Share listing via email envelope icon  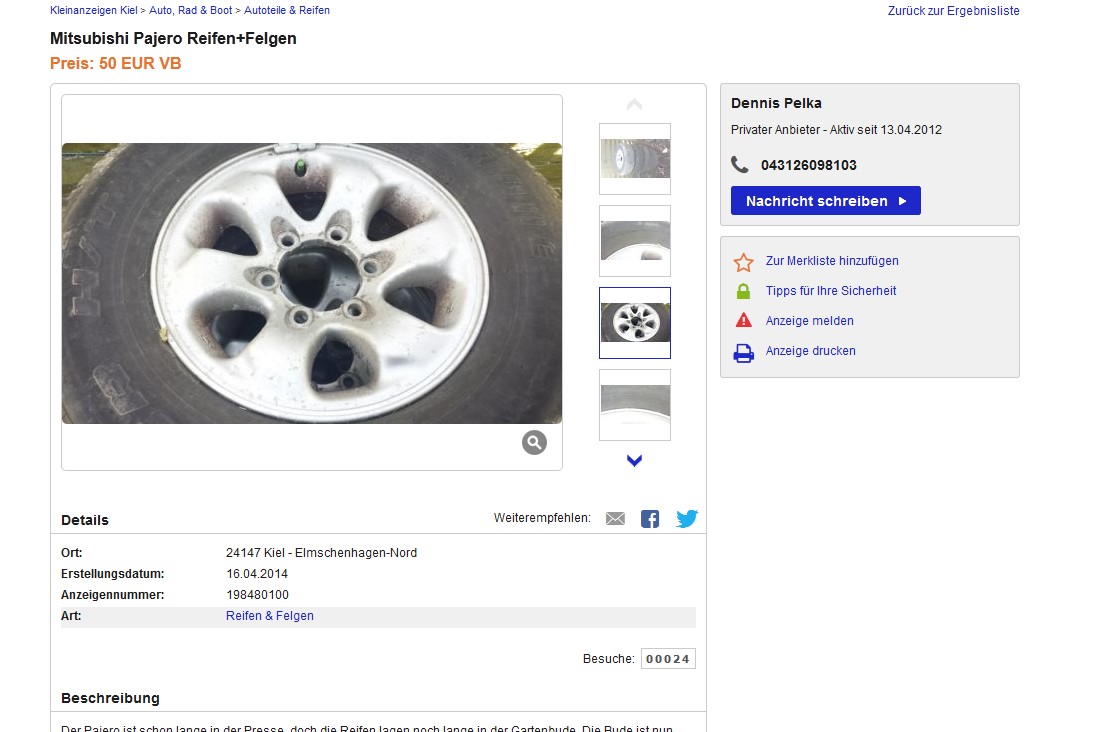(x=615, y=518)
